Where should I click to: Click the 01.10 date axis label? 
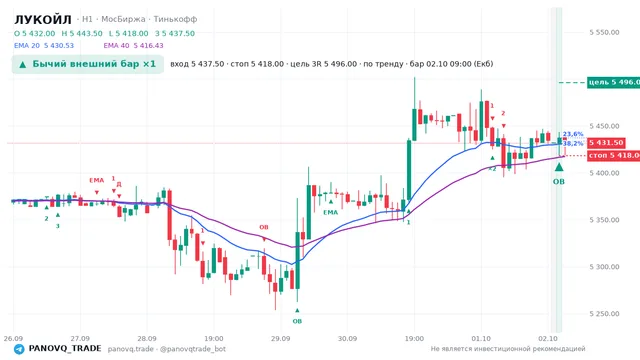coord(481,339)
